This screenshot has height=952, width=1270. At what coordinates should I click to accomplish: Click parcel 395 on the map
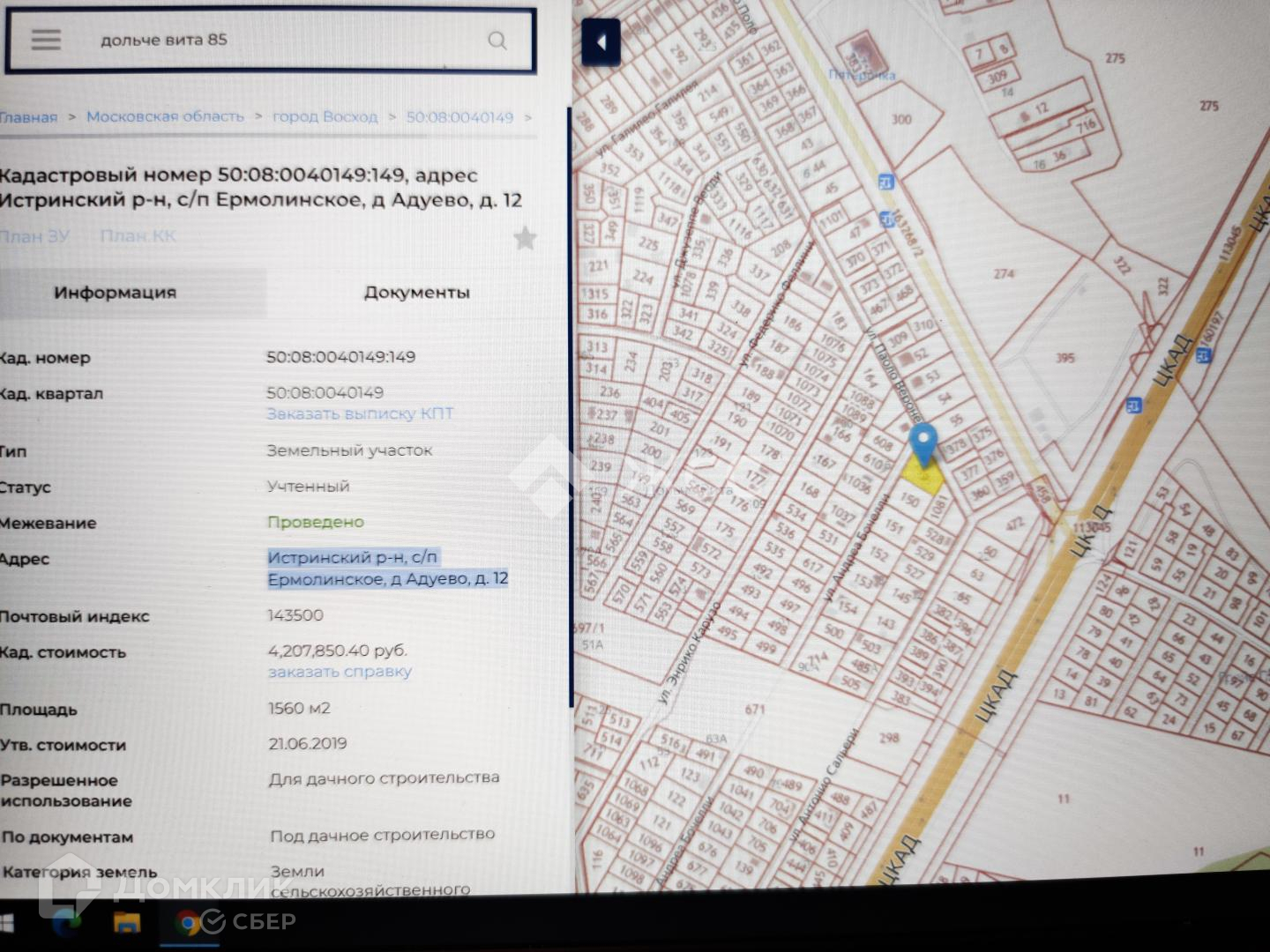(1065, 358)
